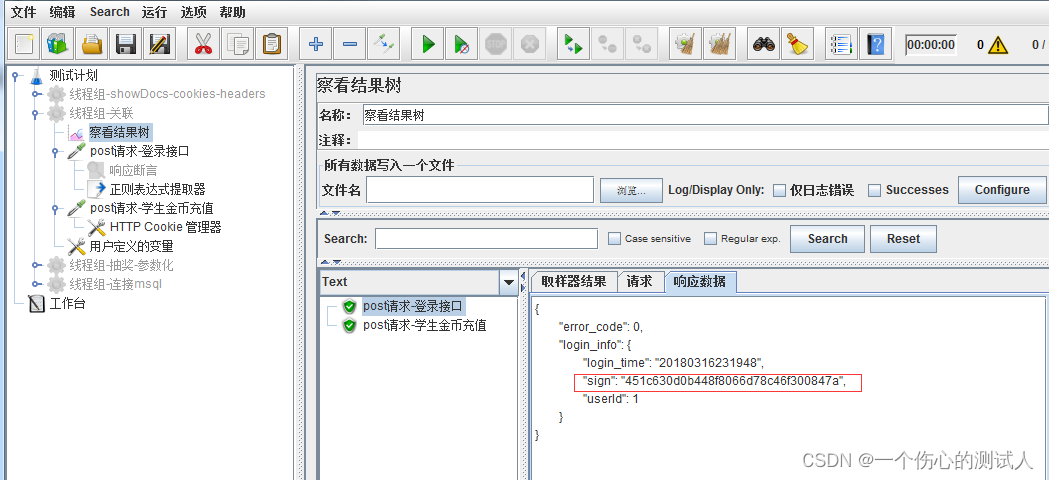
Task: Expand 线程组-showDocs-cookies-headers node handle
Action: coord(35,94)
